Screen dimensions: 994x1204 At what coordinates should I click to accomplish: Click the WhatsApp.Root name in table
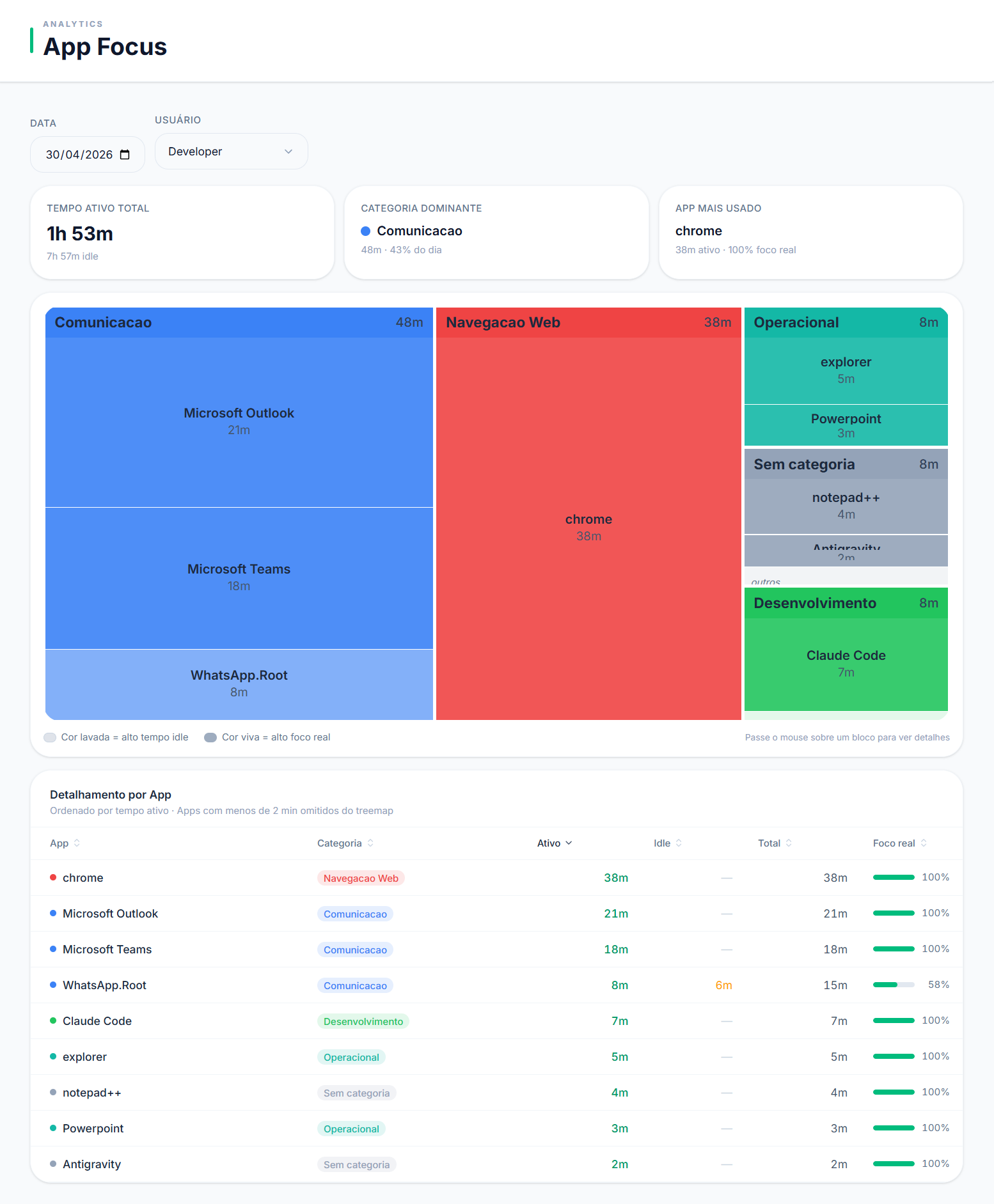(104, 985)
